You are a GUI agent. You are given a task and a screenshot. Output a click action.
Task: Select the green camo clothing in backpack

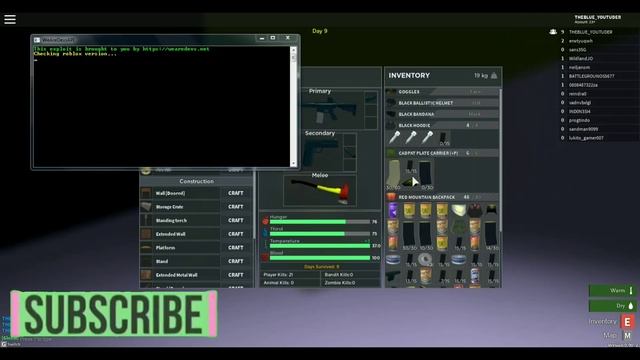coord(459,227)
